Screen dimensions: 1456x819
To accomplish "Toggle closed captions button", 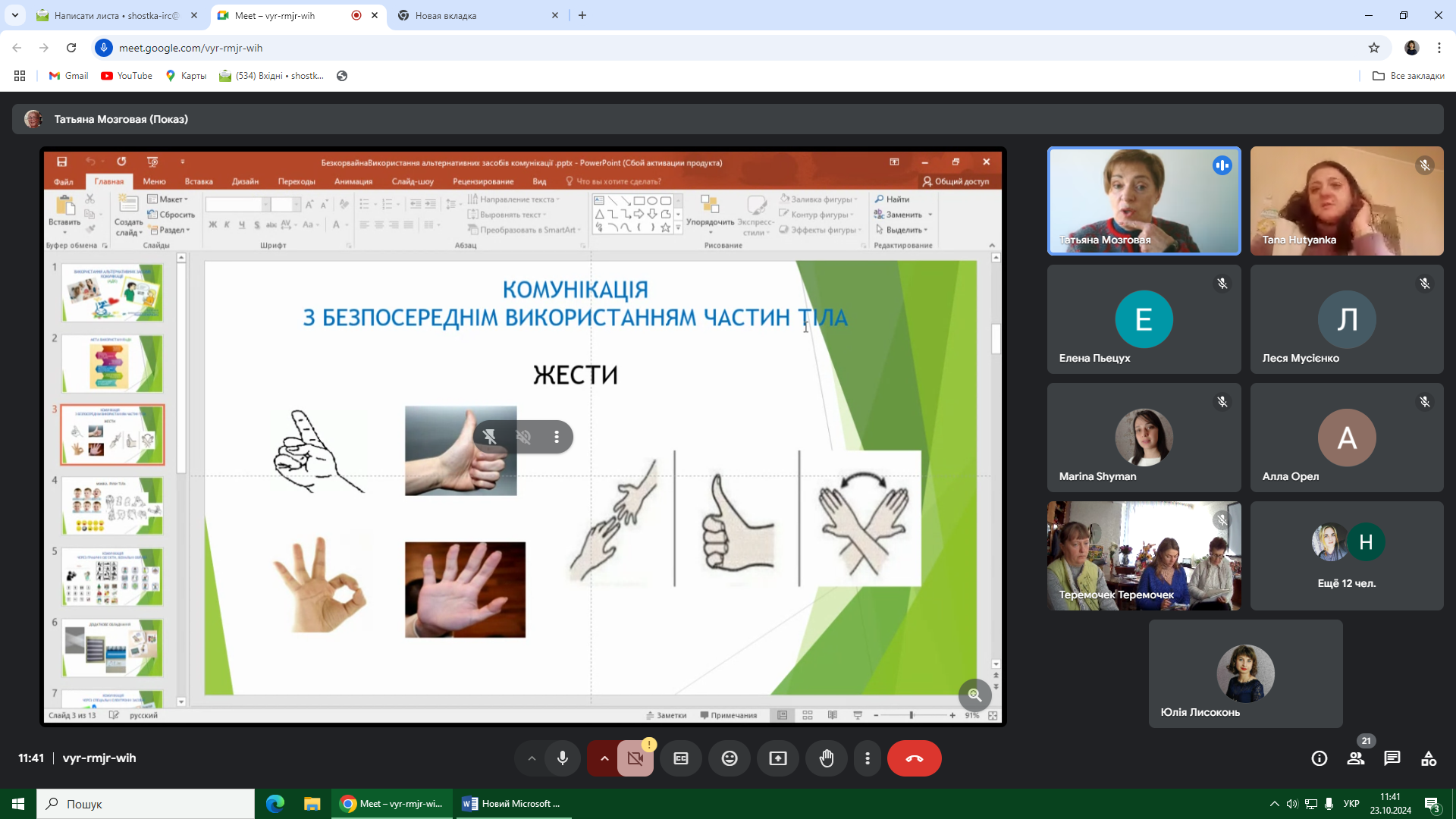I will (x=681, y=758).
